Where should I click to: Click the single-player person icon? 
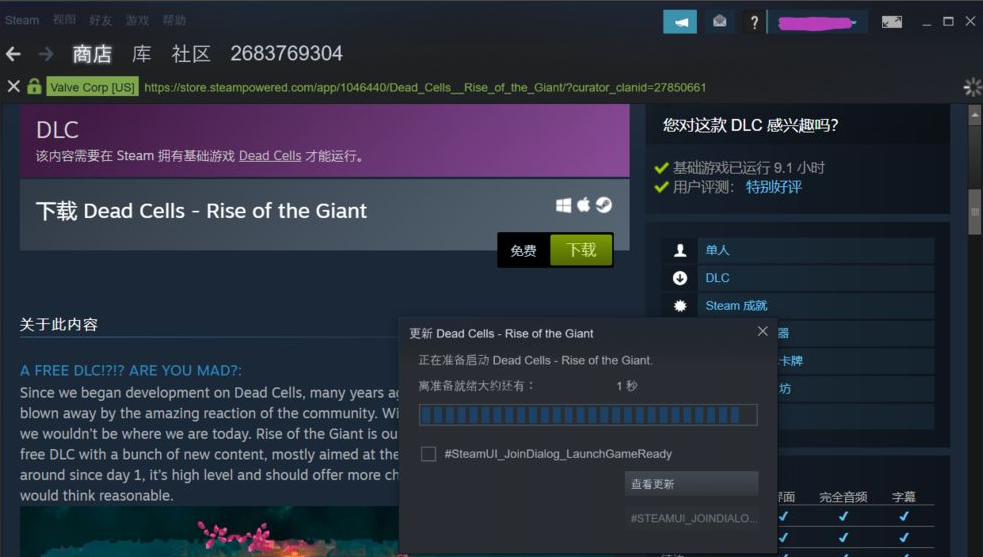click(680, 250)
